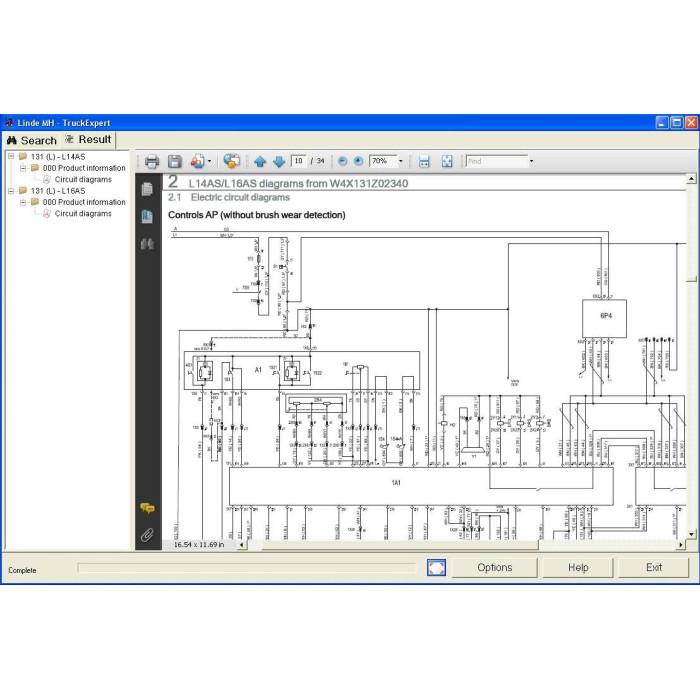The image size is (700, 700).
Task: Click the Help button
Action: [578, 567]
